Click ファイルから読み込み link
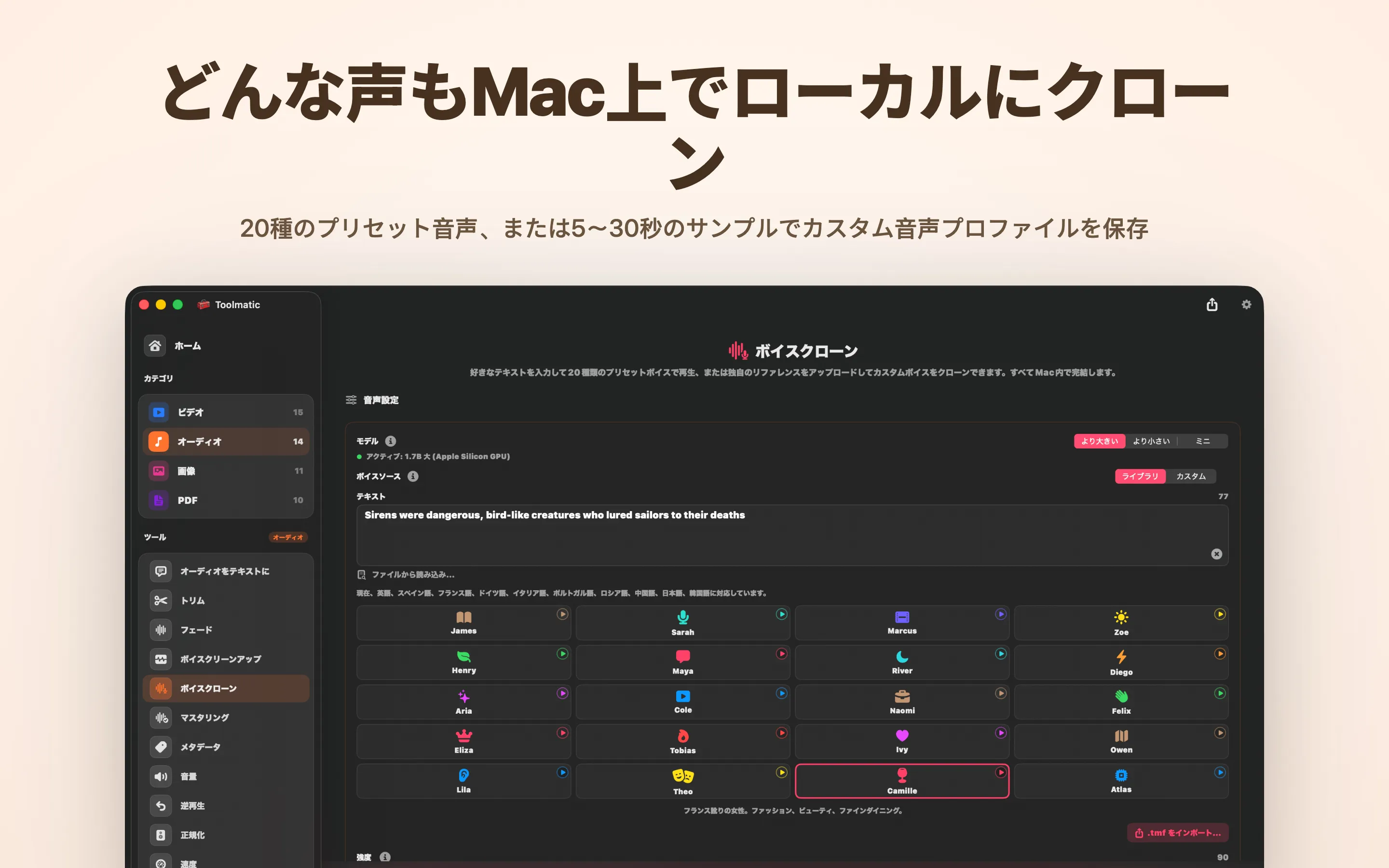 click(406, 575)
